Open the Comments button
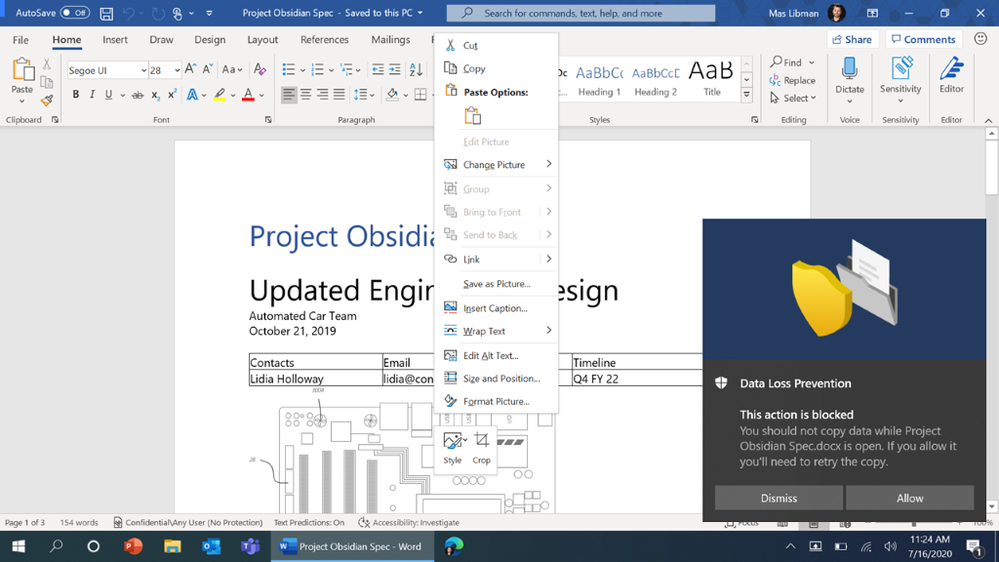Image resolution: width=999 pixels, height=562 pixels. (923, 40)
